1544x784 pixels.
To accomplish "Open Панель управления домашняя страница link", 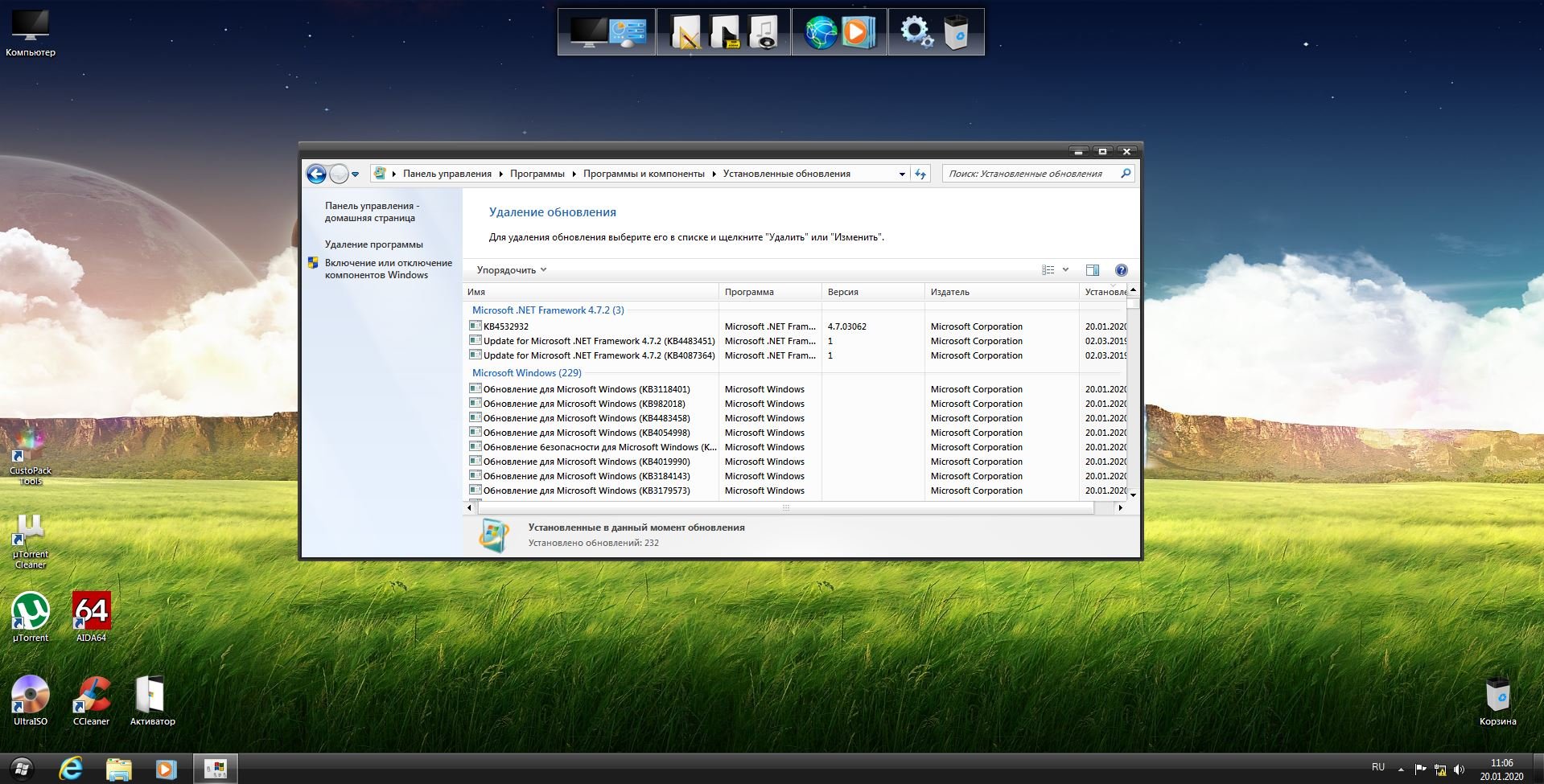I will [x=372, y=212].
